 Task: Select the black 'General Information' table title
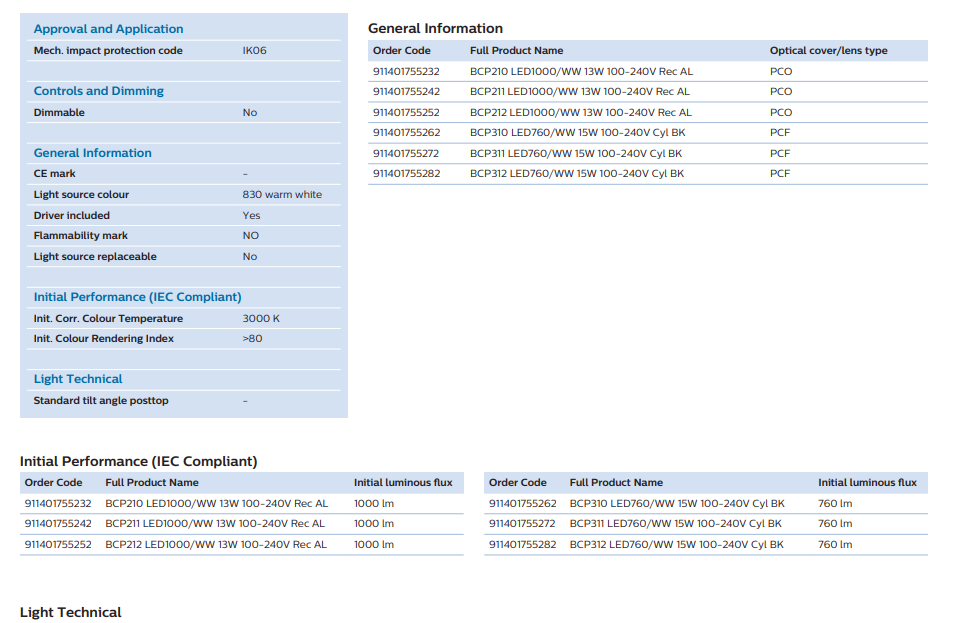pyautogui.click(x=436, y=28)
